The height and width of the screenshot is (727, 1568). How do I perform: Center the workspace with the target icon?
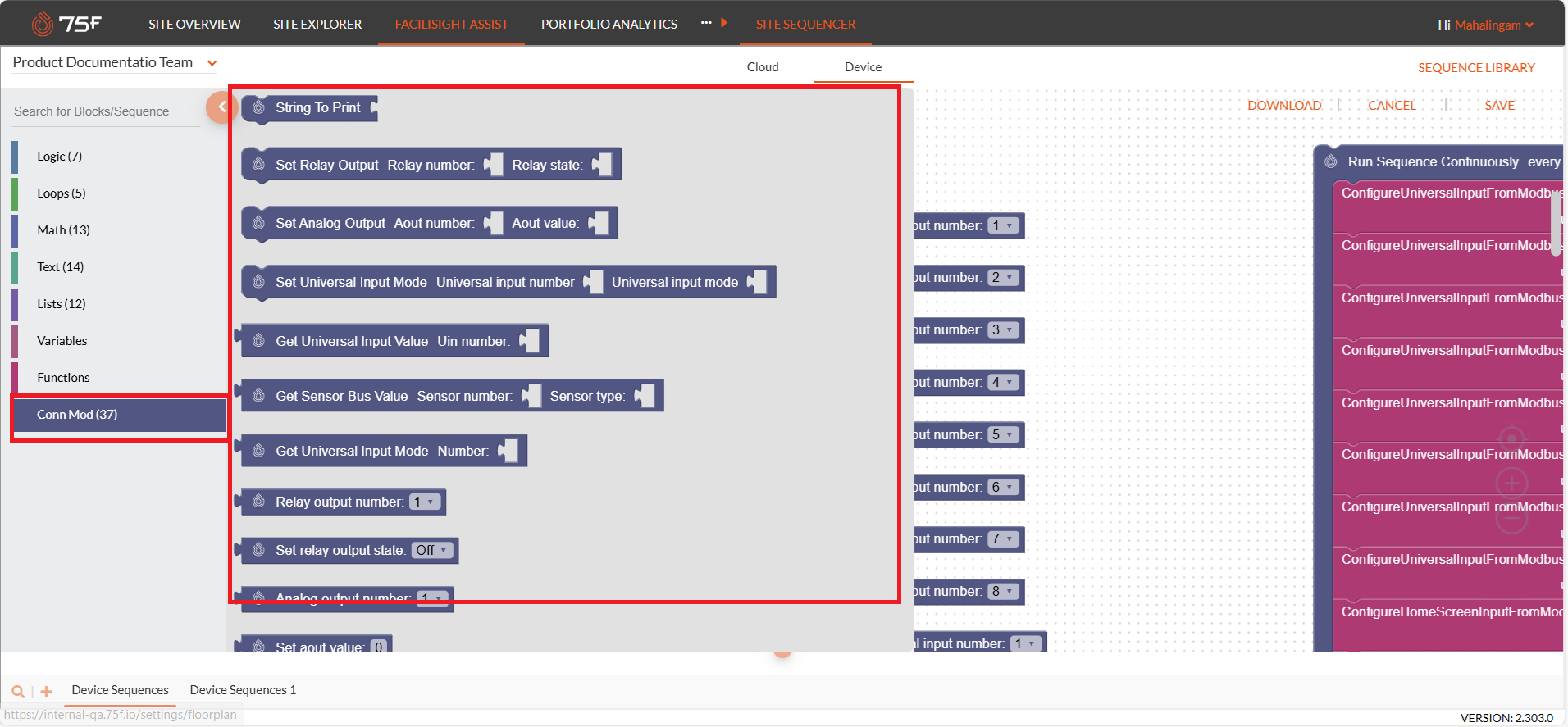[1512, 438]
